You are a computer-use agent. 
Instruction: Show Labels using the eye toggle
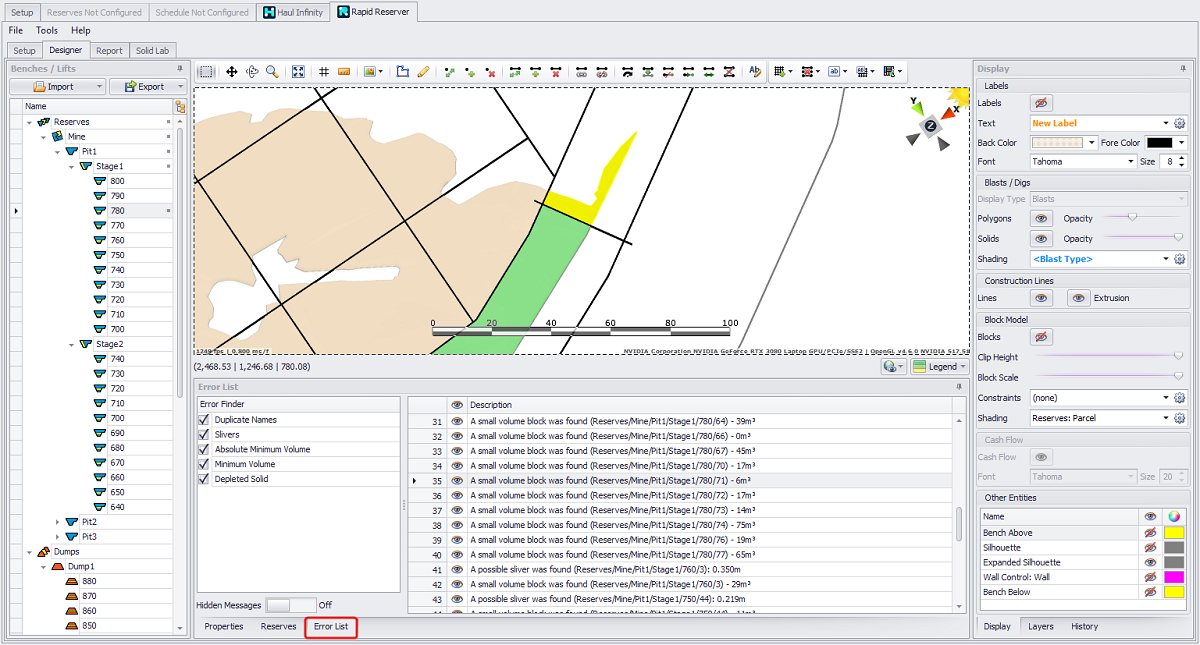coord(1041,103)
